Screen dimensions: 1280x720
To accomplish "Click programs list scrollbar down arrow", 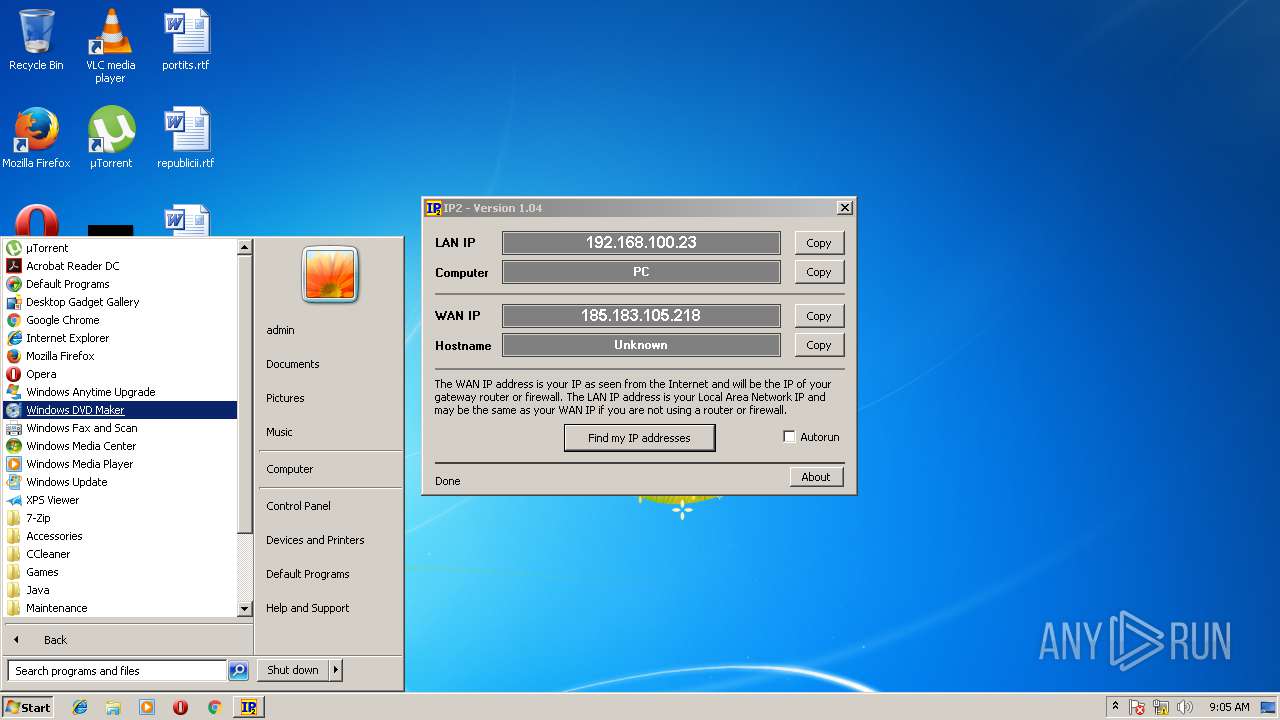I will (x=245, y=609).
